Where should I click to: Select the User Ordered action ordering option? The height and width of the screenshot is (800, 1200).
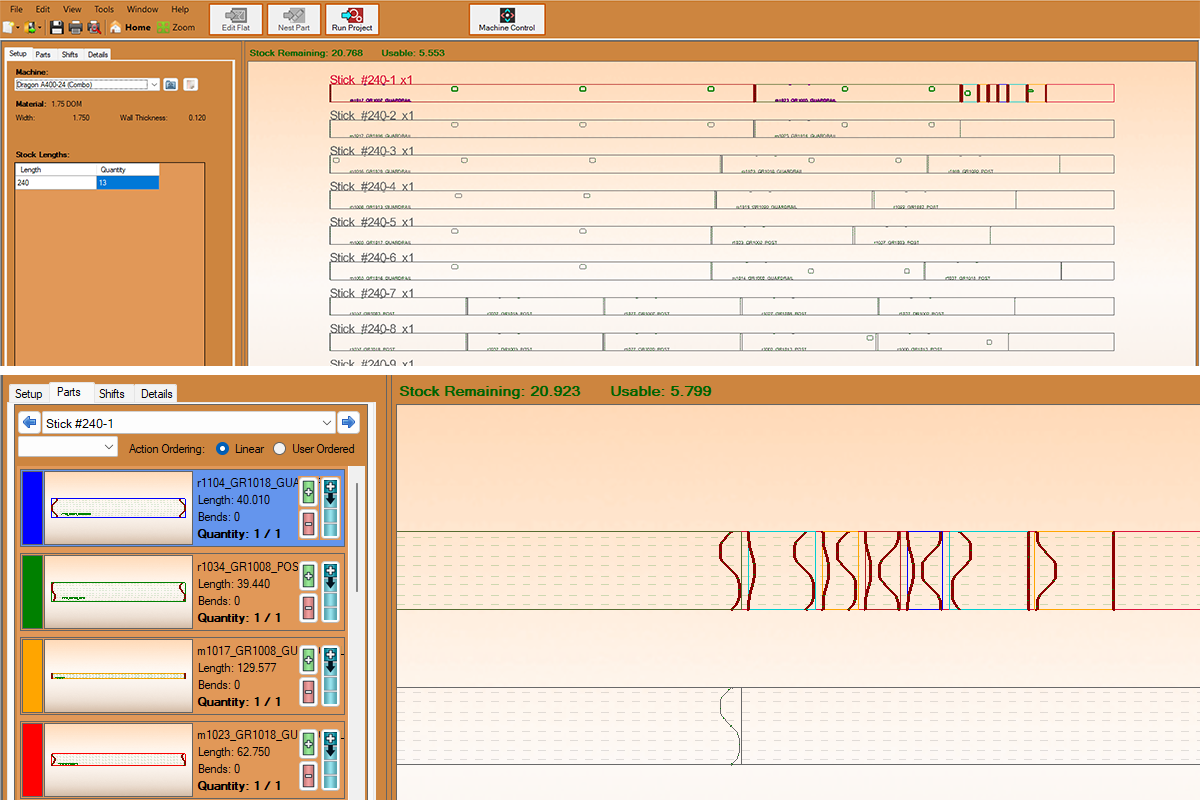pos(314,449)
